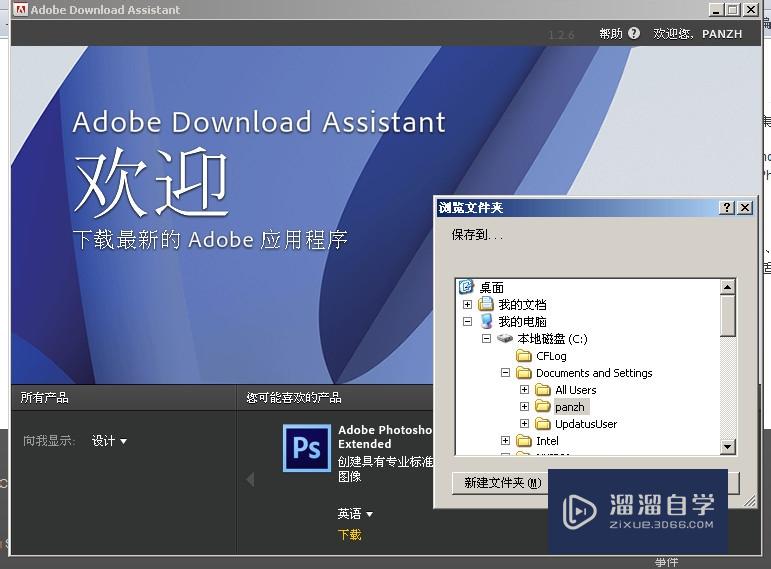Select 我的文档 label in the tree
The image size is (771, 569).
click(x=522, y=304)
